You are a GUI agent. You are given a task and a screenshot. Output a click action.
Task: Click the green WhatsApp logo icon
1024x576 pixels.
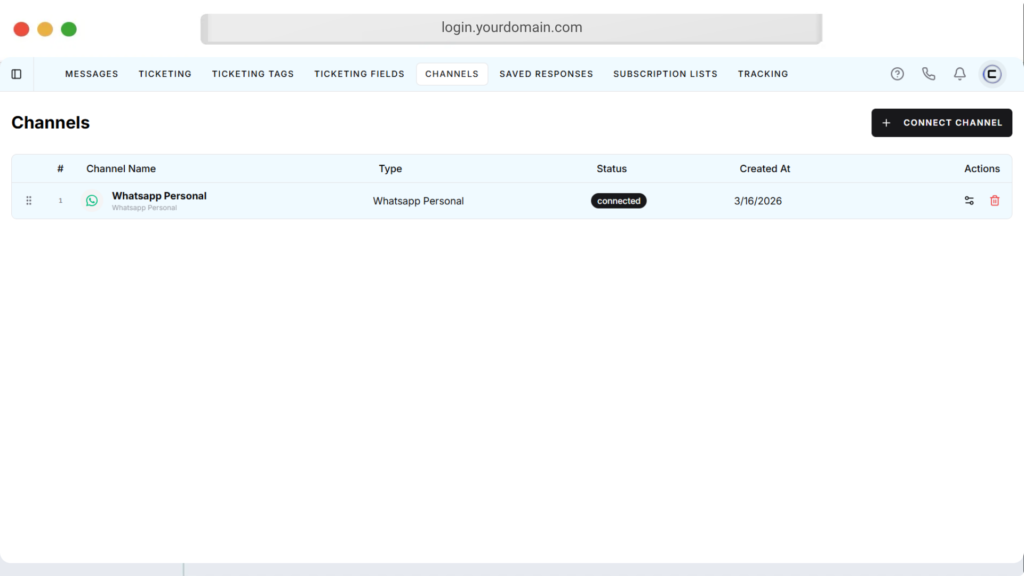(x=92, y=201)
